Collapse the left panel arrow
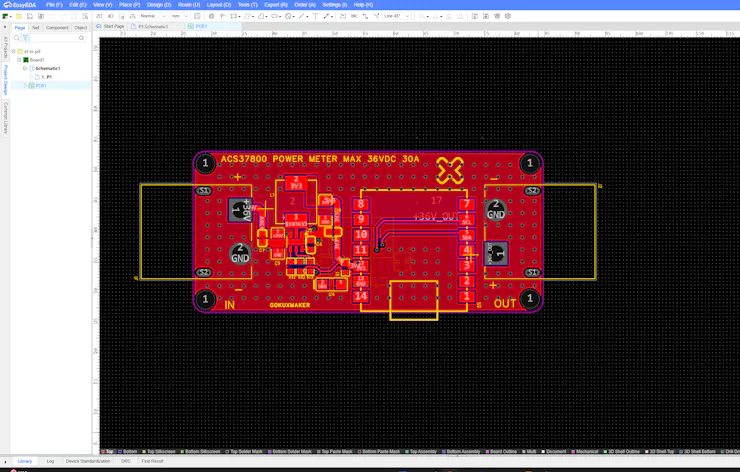Image resolution: width=740 pixels, height=472 pixels. [x=5, y=27]
